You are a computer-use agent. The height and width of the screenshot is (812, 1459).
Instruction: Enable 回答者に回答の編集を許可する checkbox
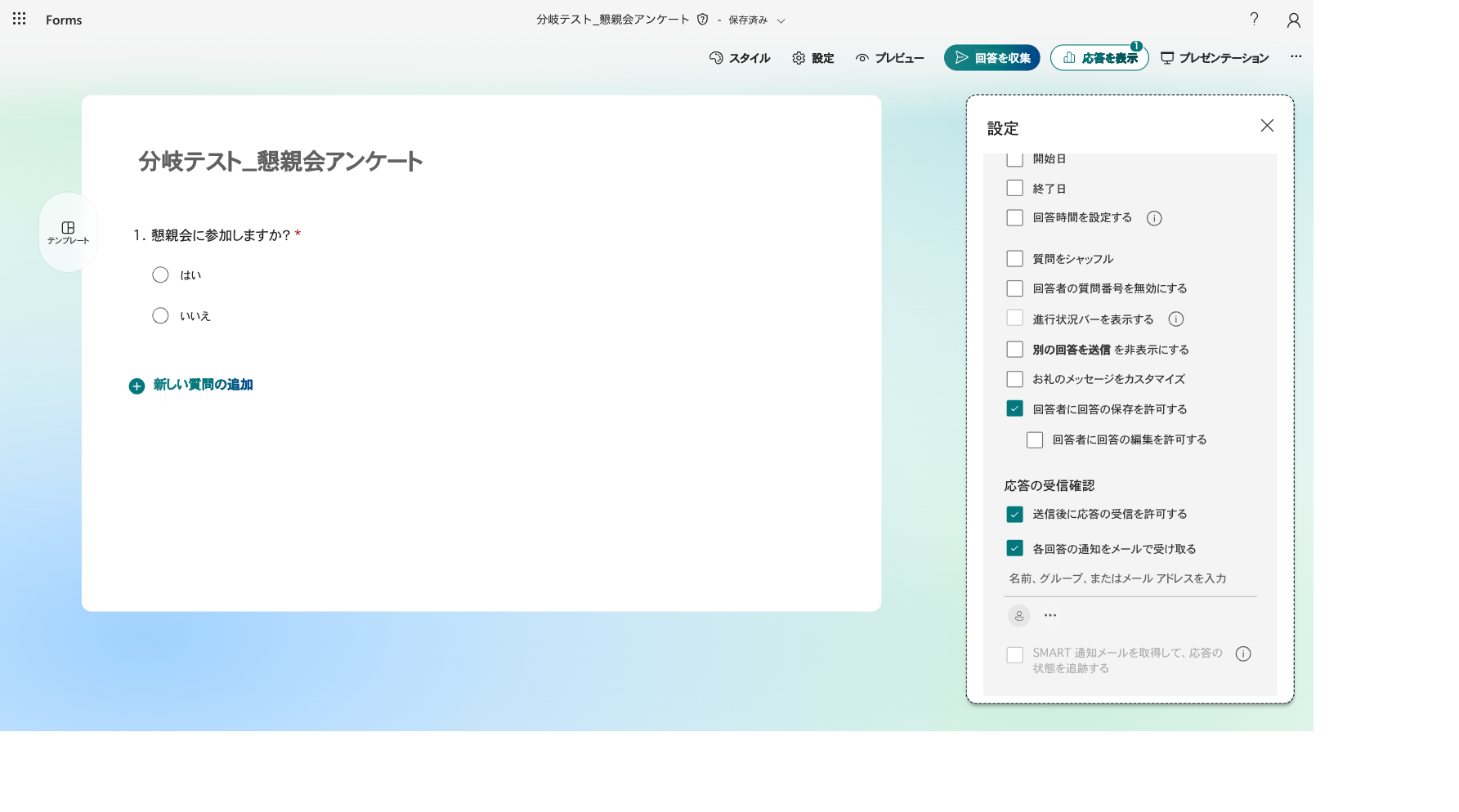pyautogui.click(x=1035, y=439)
